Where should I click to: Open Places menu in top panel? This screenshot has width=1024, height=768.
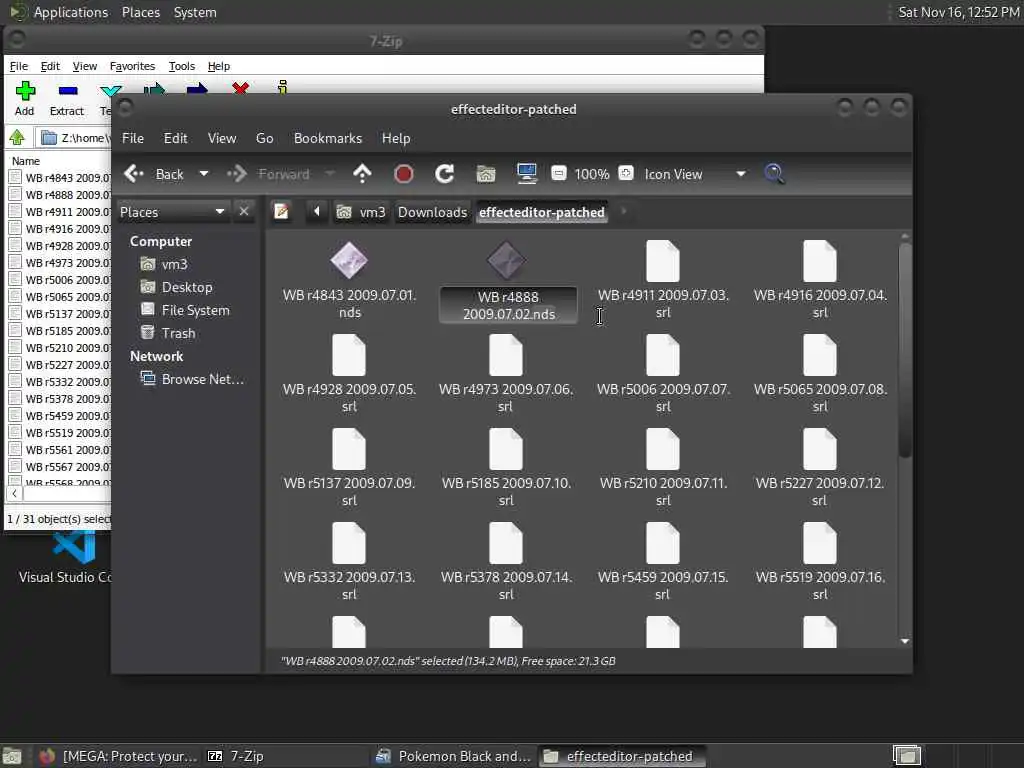click(x=140, y=12)
